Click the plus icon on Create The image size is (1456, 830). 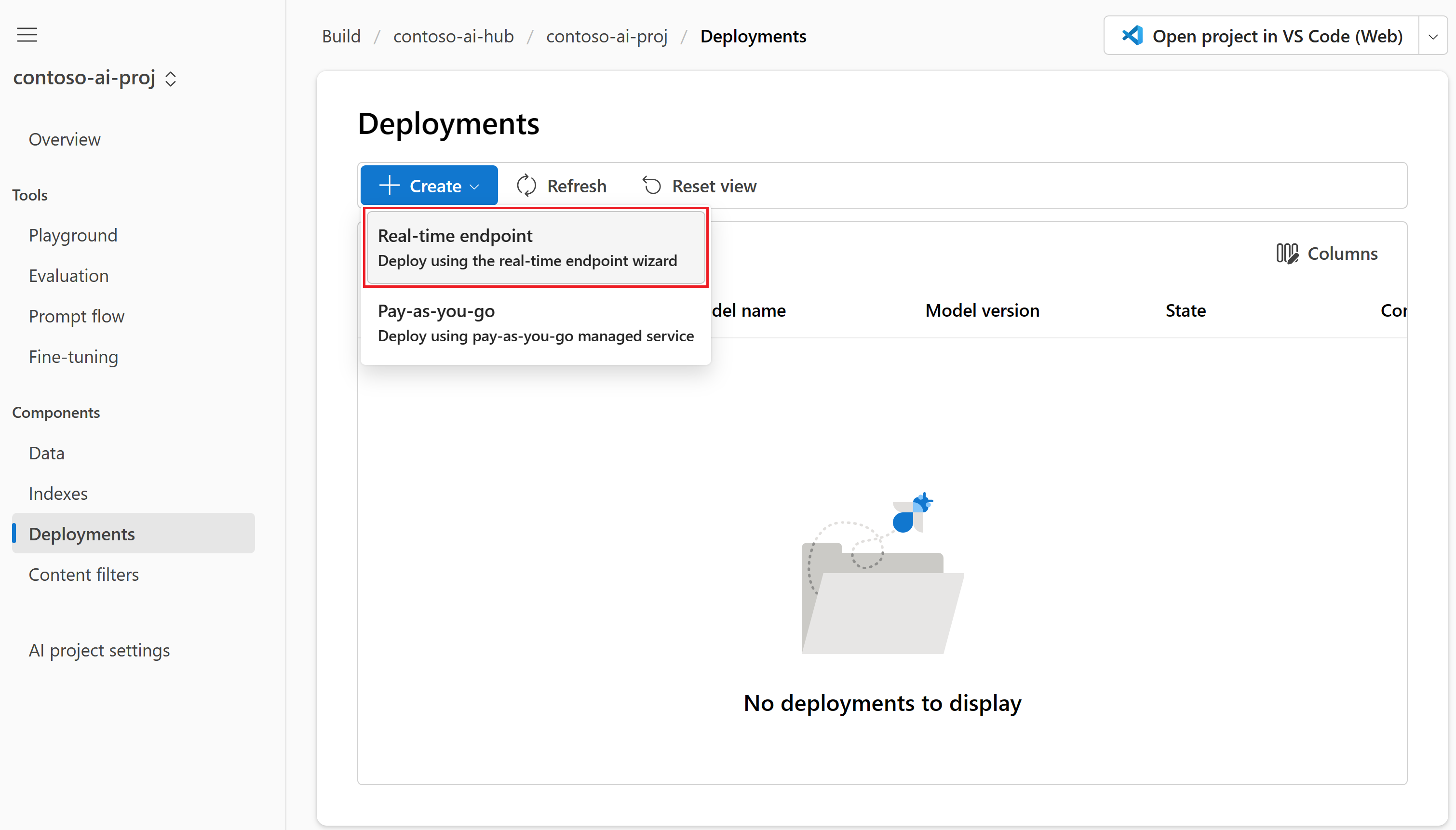tap(390, 185)
